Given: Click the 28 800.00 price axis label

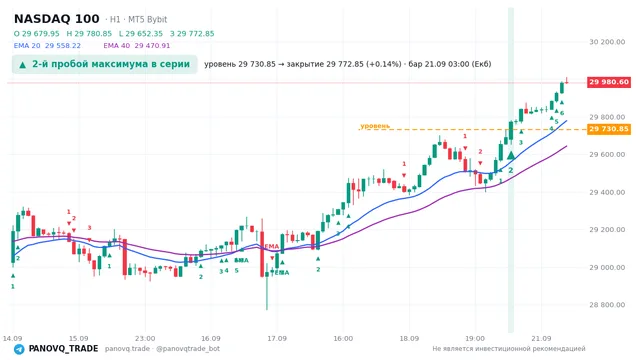Looking at the screenshot, I should coord(607,305).
